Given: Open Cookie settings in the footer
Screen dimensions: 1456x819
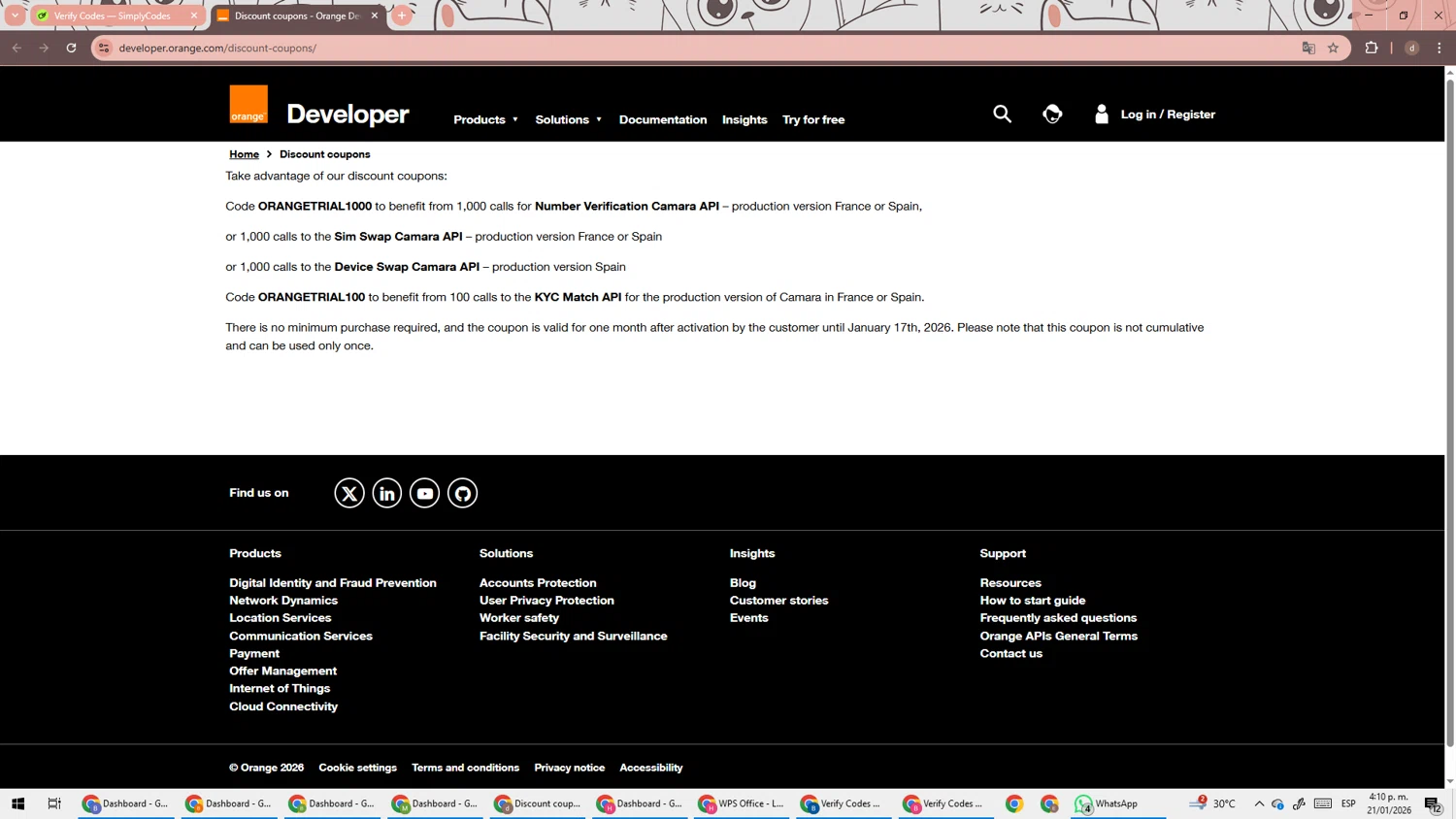Looking at the screenshot, I should pyautogui.click(x=358, y=768).
